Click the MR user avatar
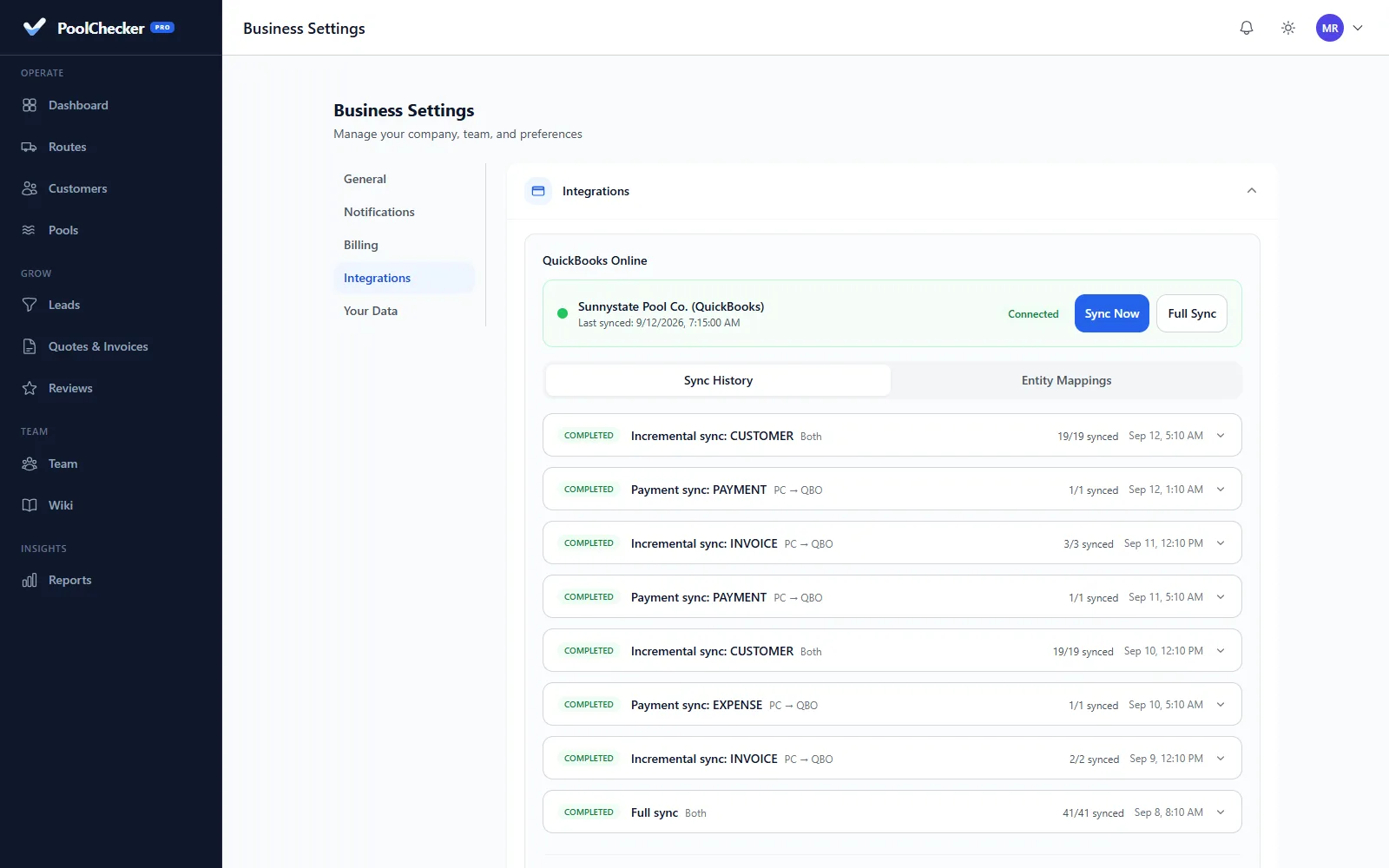This screenshot has width=1389, height=868. coord(1330,28)
